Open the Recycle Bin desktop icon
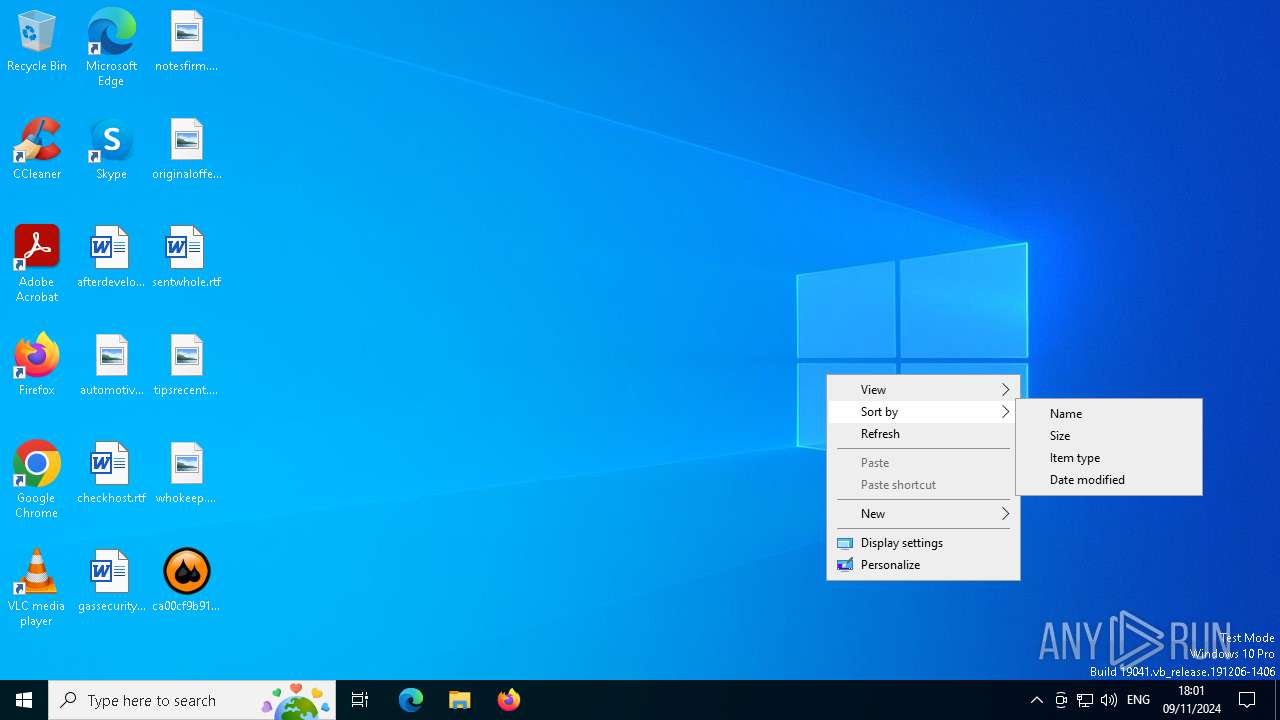Screen dimensions: 1280x720 pos(37,42)
